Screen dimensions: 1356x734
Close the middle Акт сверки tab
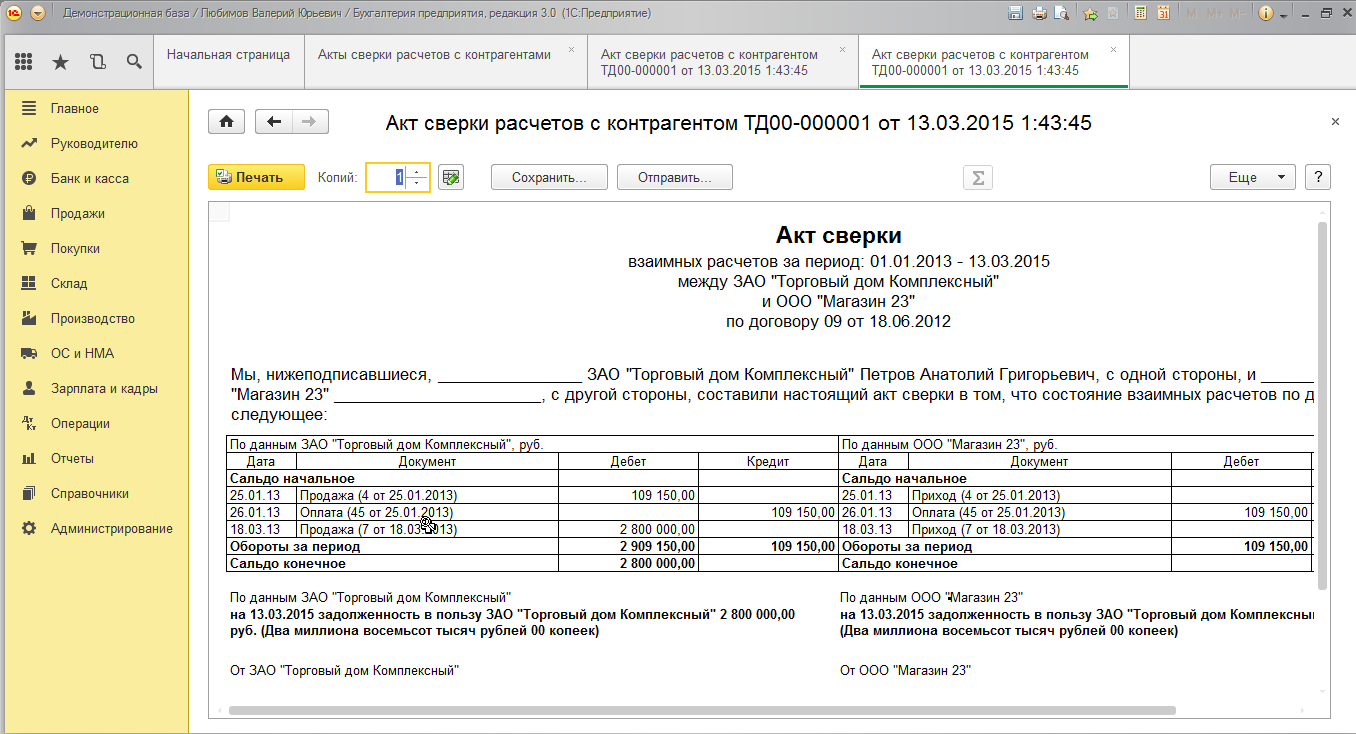pyautogui.click(x=842, y=49)
